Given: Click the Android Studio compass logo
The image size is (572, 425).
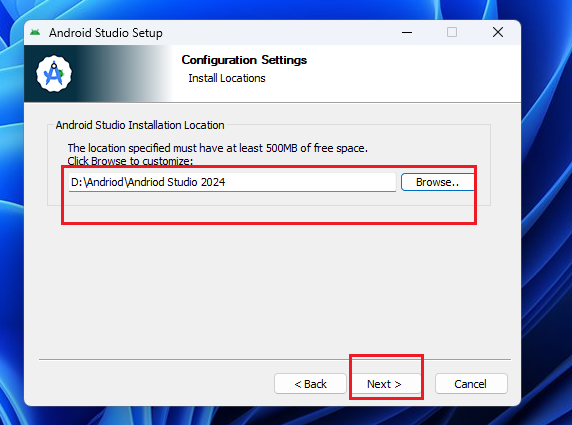Looking at the screenshot, I should pos(54,74).
